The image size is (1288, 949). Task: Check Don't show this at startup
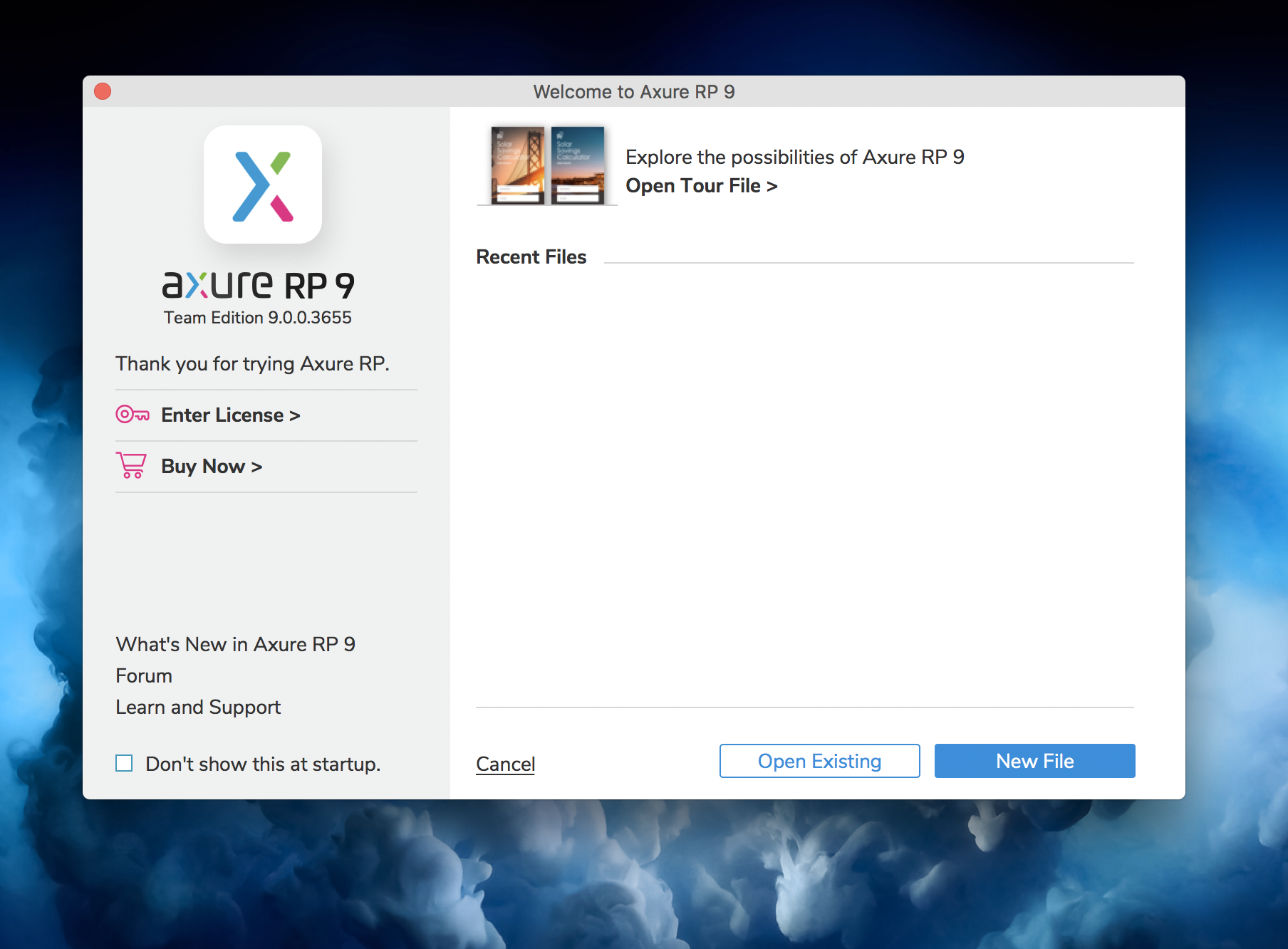click(124, 763)
